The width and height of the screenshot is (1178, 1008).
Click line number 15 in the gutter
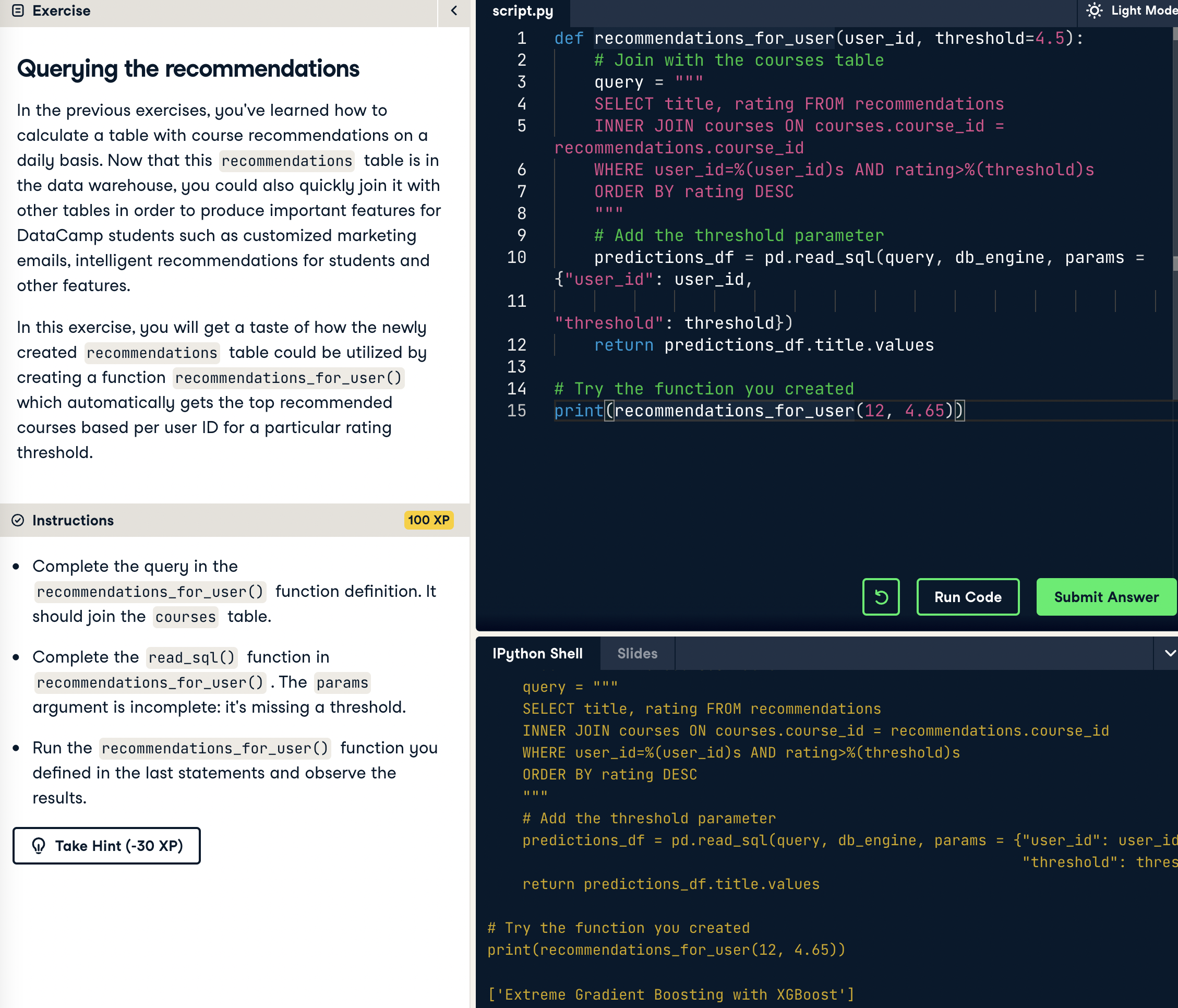pyautogui.click(x=516, y=411)
